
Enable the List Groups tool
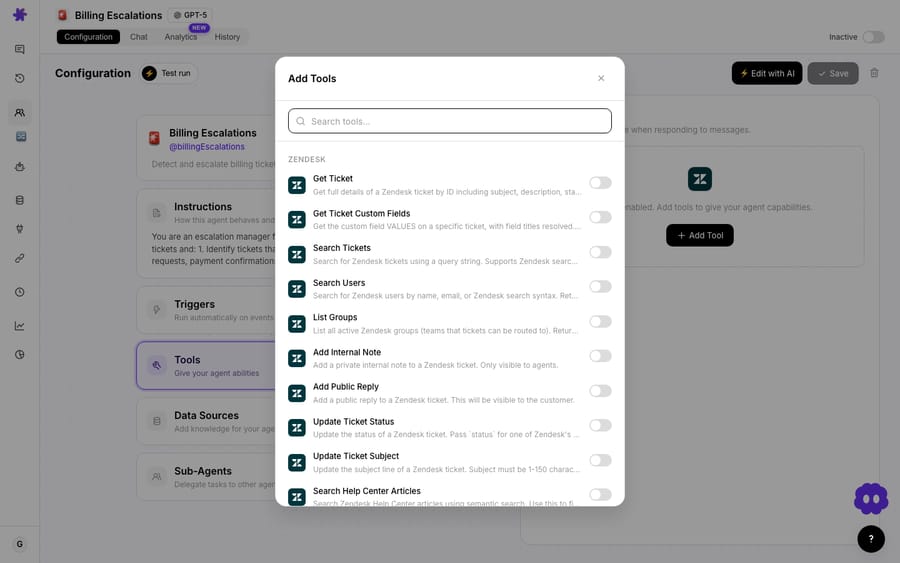pyautogui.click(x=600, y=321)
